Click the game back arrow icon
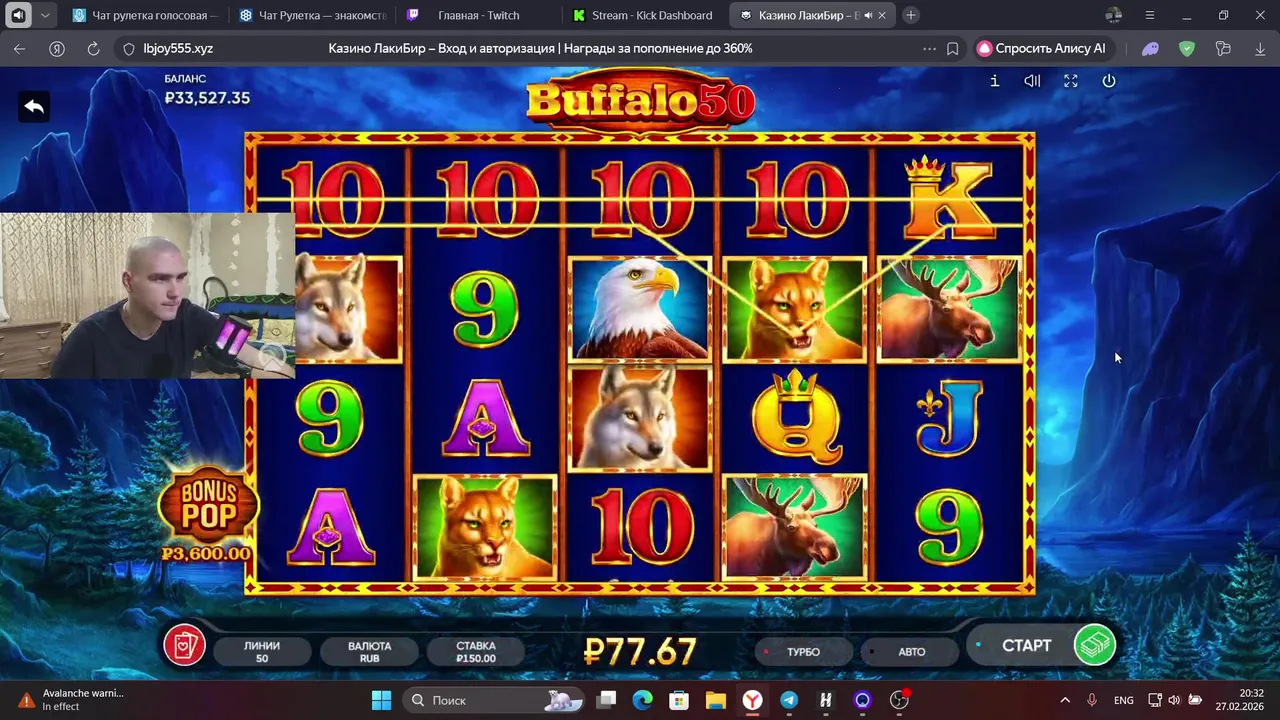This screenshot has height=720, width=1280. pos(34,107)
